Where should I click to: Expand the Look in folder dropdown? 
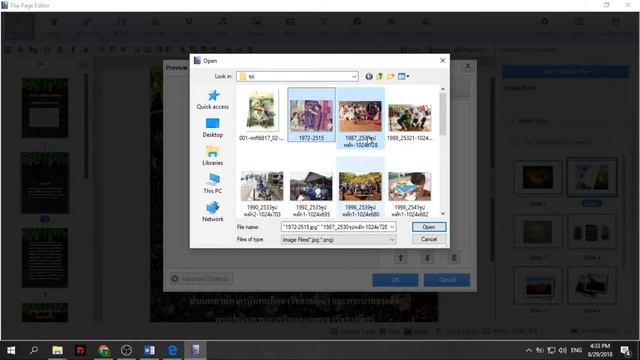tap(353, 76)
